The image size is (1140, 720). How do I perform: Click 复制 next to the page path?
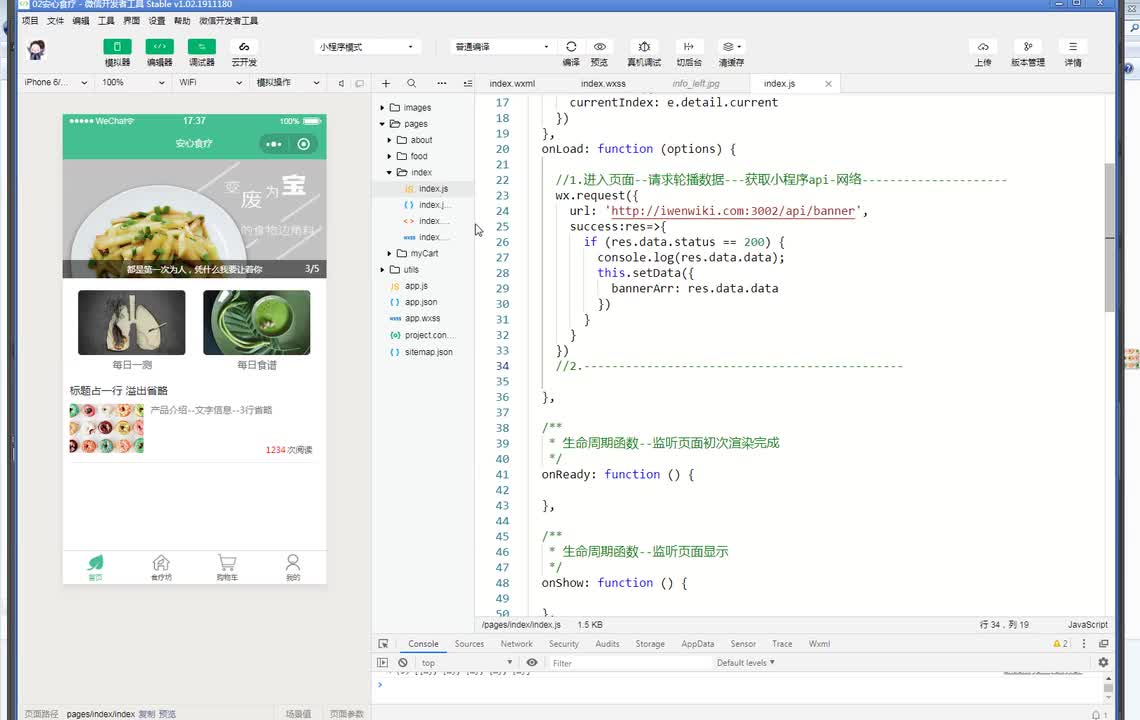[x=146, y=714]
